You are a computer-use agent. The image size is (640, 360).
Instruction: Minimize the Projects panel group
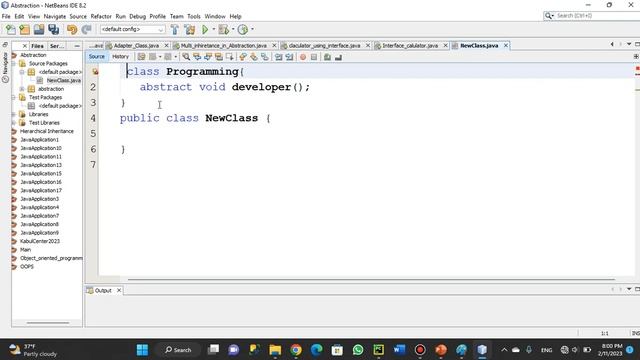click(x=77, y=46)
